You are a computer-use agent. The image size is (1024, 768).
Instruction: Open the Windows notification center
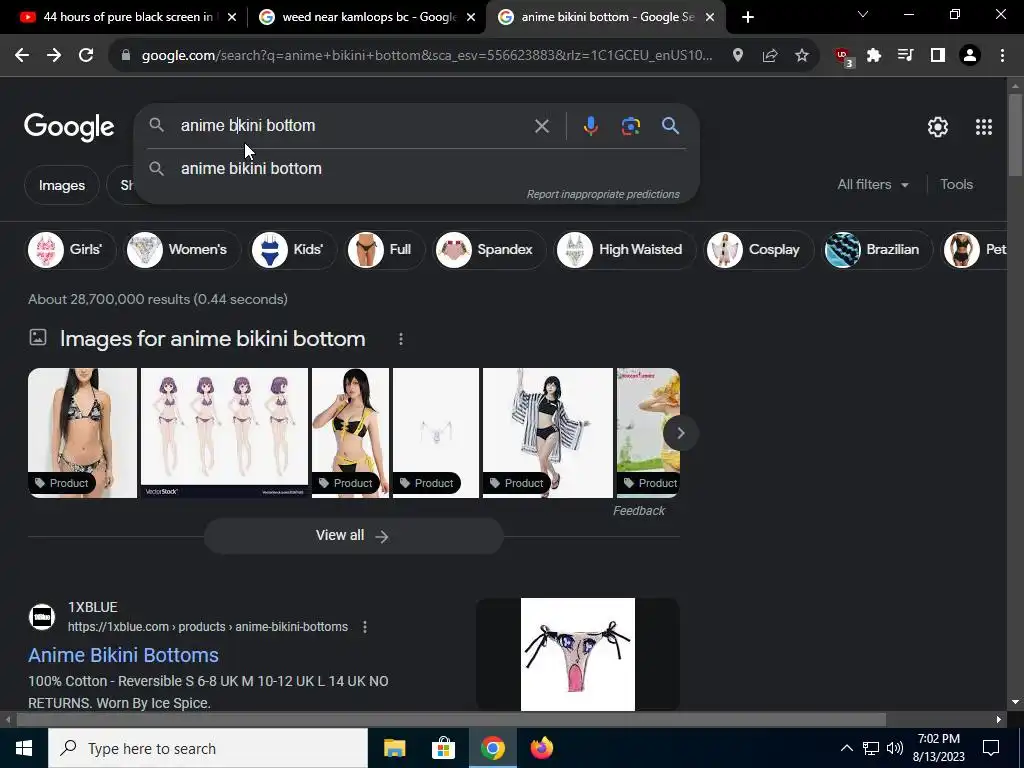coord(991,748)
